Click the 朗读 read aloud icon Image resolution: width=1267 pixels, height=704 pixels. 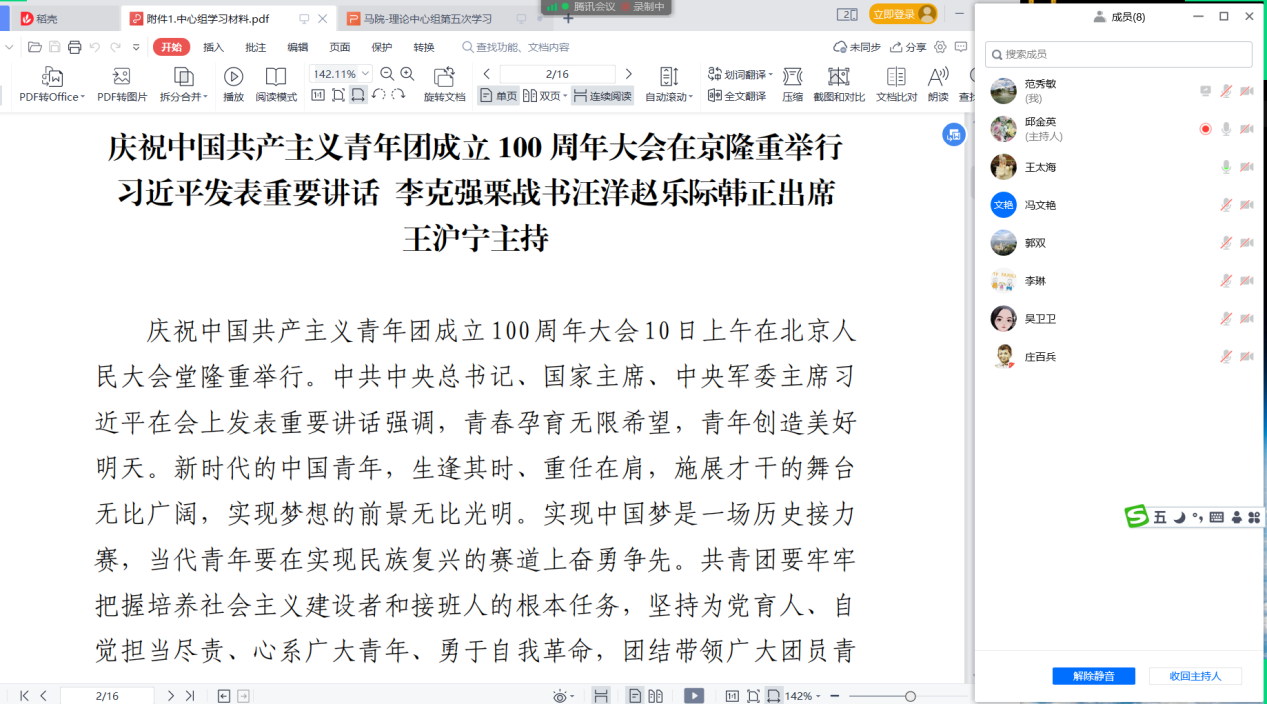point(937,77)
